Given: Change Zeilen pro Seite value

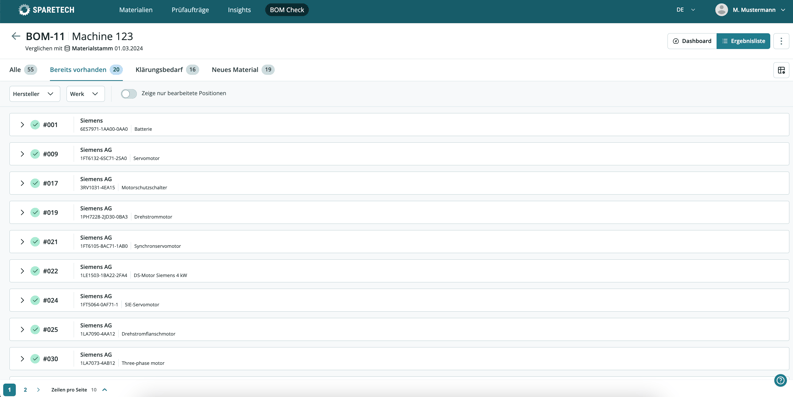Looking at the screenshot, I should 99,390.
